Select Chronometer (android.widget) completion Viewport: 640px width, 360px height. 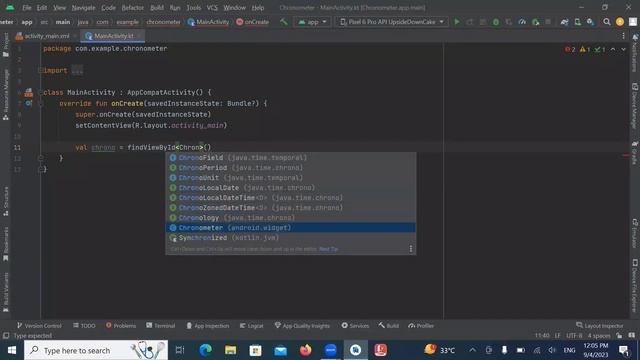291,228
